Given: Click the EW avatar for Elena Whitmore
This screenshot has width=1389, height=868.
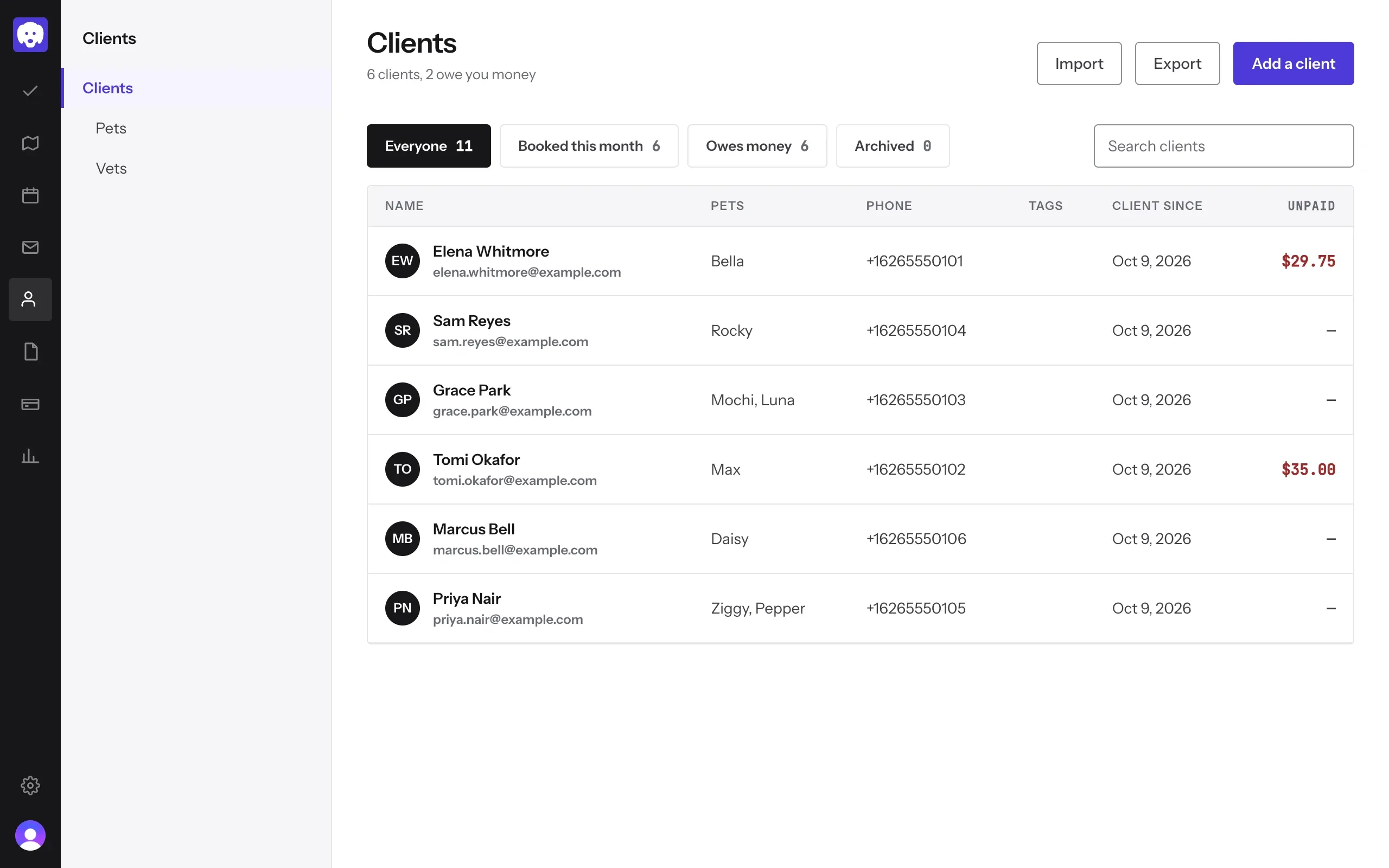Looking at the screenshot, I should click(x=403, y=261).
